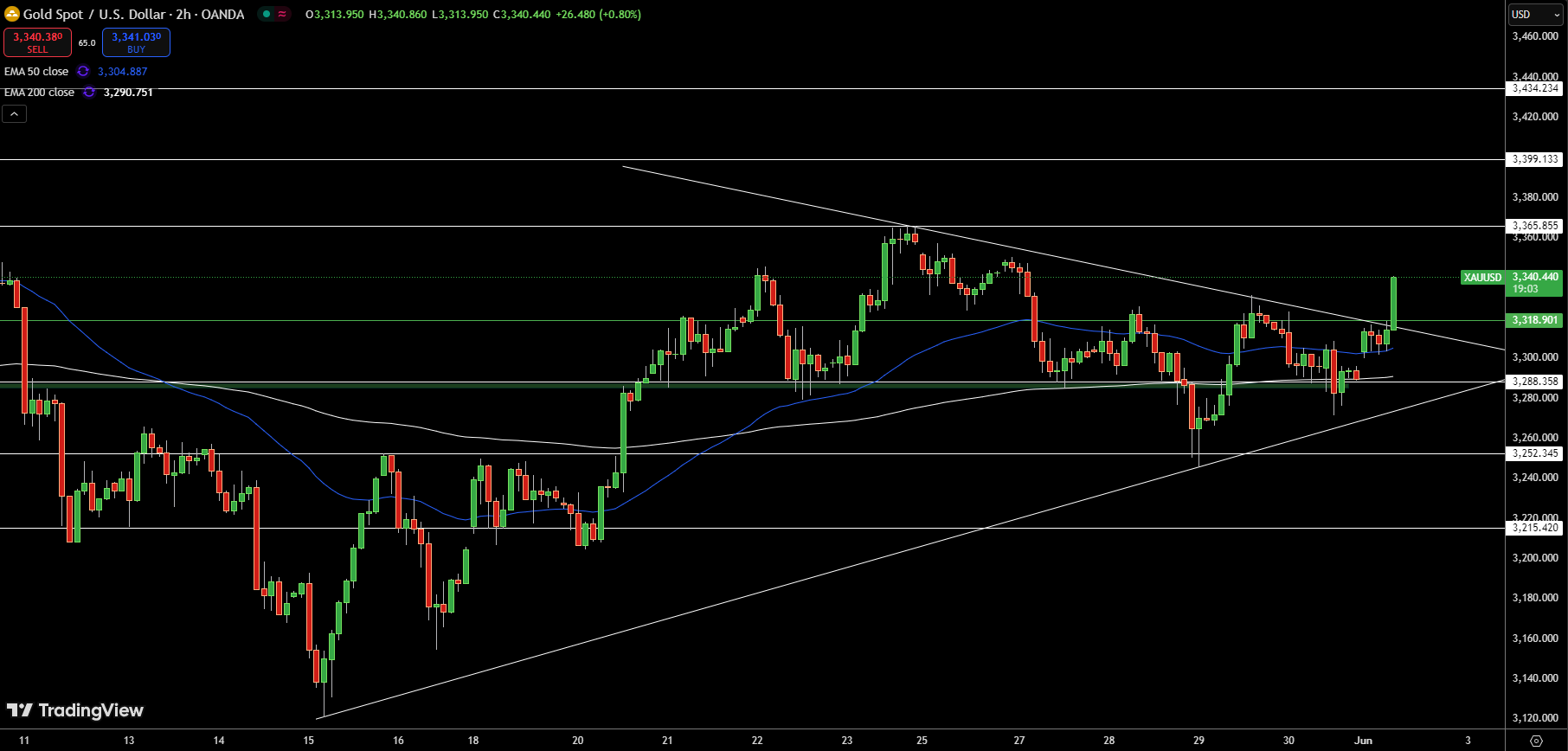Collapse the indicator legend with the chevron
The width and height of the screenshot is (1568, 751).
point(15,114)
